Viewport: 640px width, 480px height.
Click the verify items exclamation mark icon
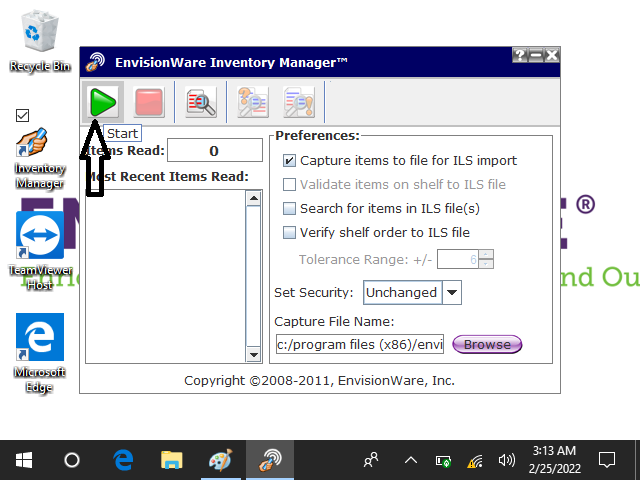point(299,102)
